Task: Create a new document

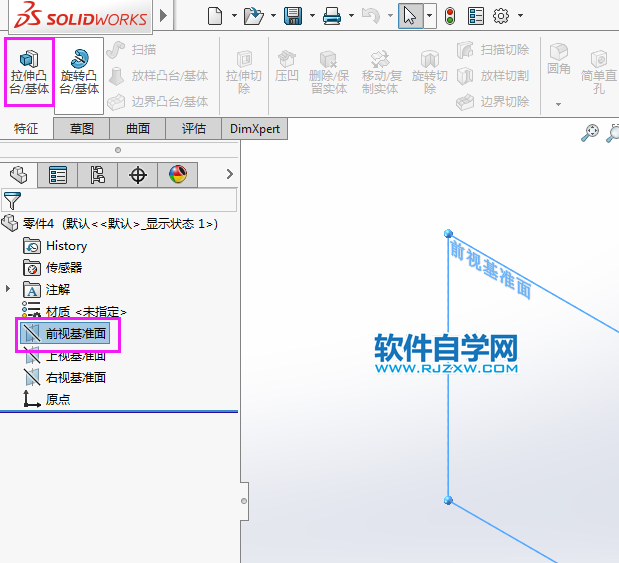Action: [215, 16]
